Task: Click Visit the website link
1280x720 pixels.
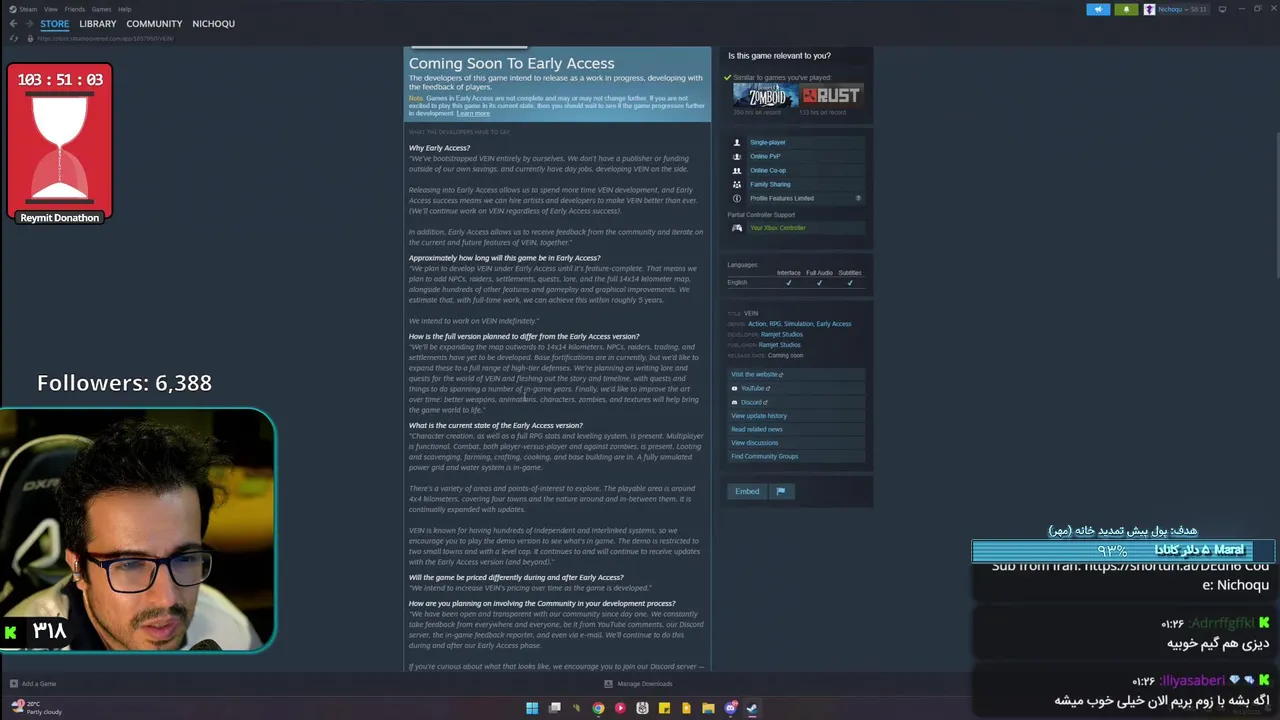Action: 797,374
